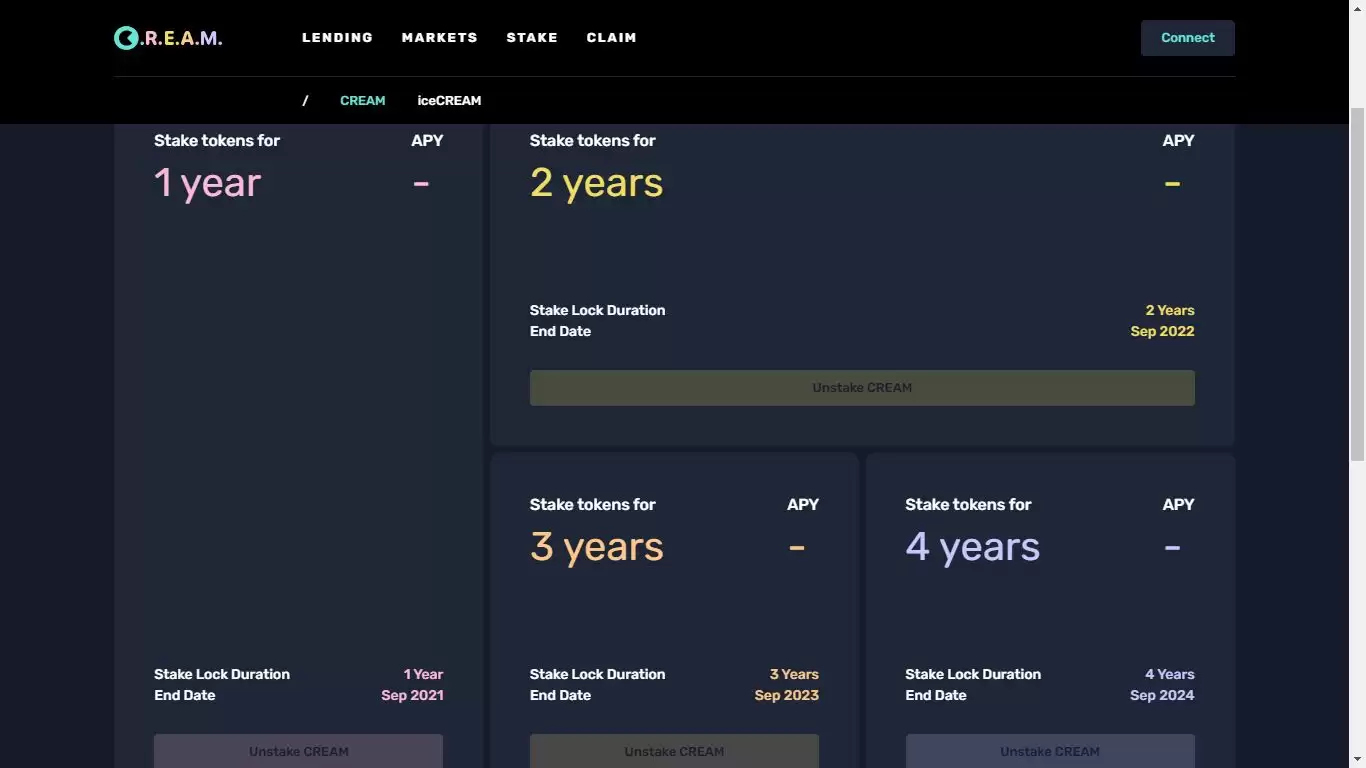Viewport: 1366px width, 768px height.
Task: Click the C.R.E.A.M. logo icon
Action: point(126,38)
